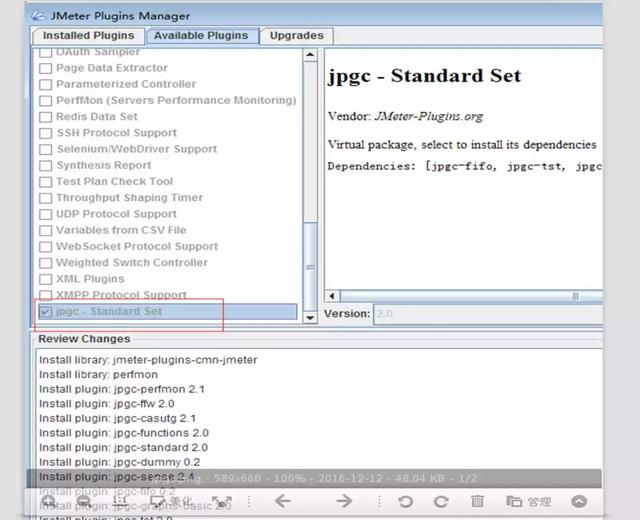Click the Version label
Screen dimensions: 640x520
pyautogui.click(x=347, y=313)
